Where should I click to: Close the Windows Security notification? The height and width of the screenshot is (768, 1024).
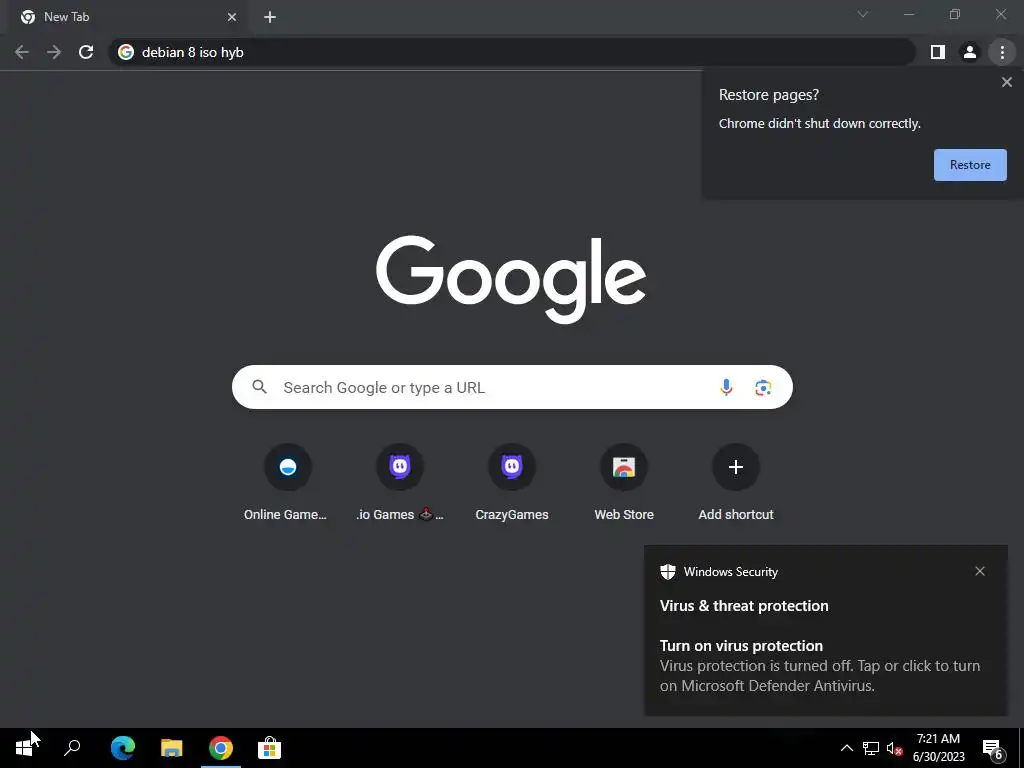[980, 571]
